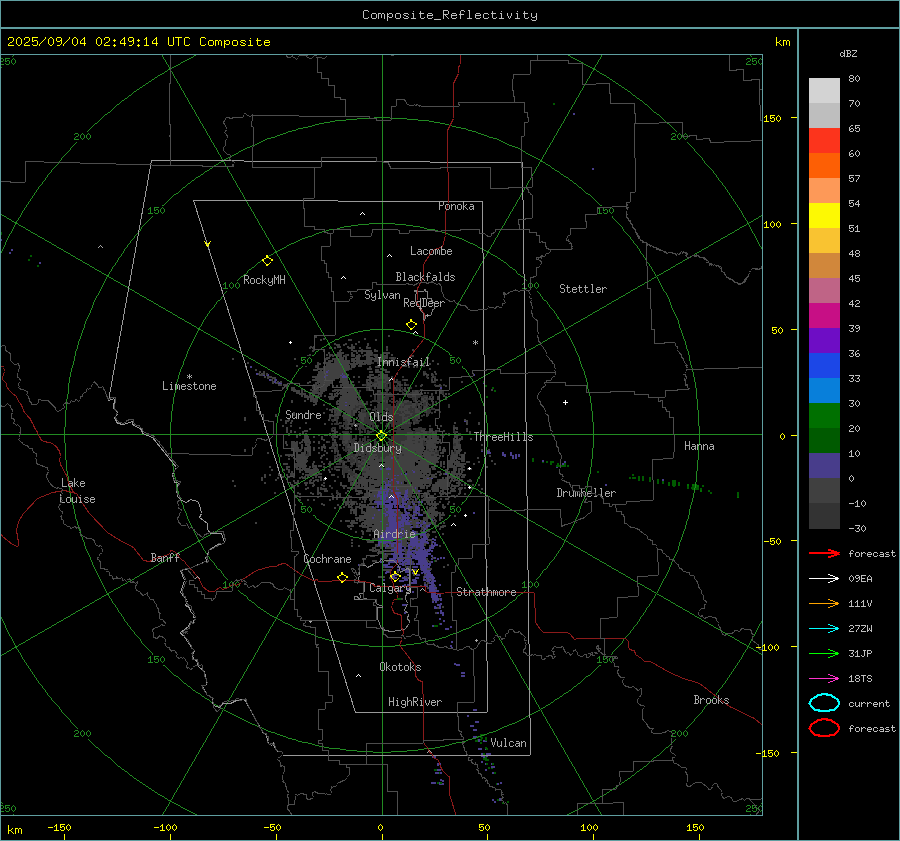Viewport: 900px width, 841px height.
Task: Click the dBZ label above the color scale
Action: (x=848, y=53)
